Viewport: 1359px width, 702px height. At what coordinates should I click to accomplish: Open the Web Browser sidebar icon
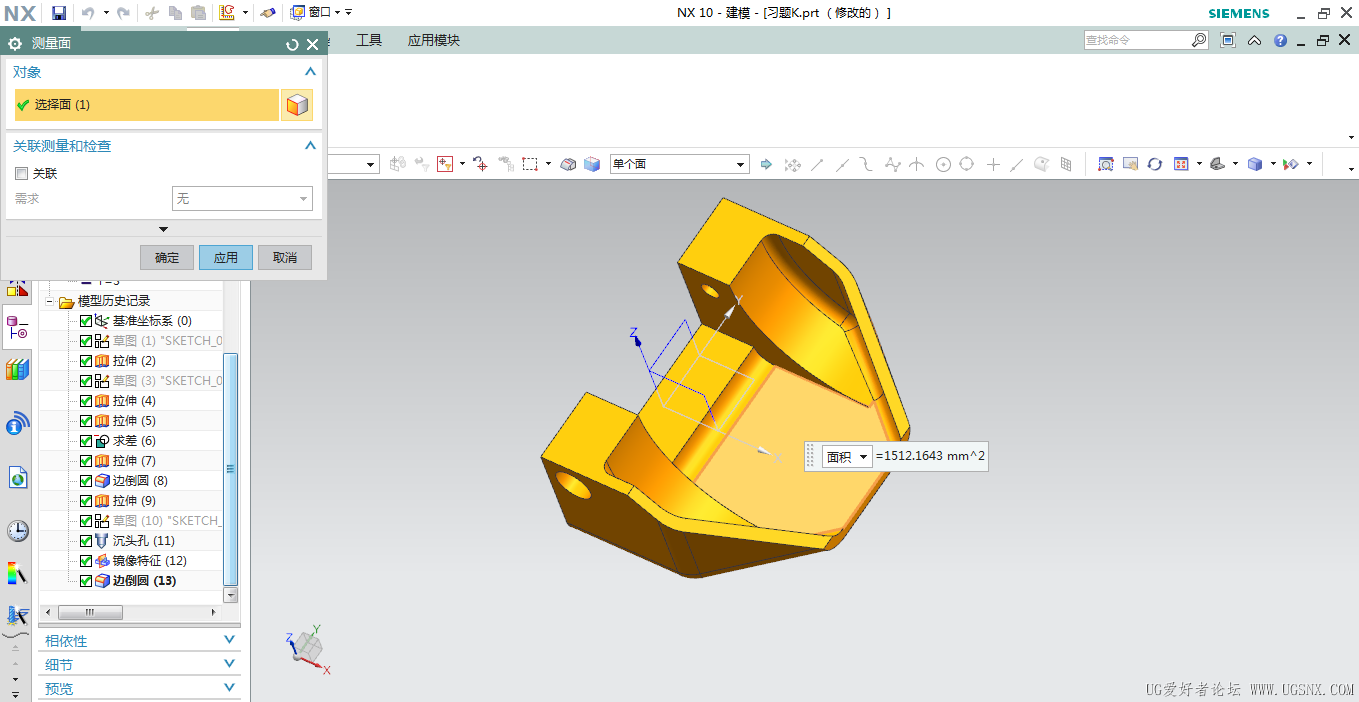(x=17, y=478)
